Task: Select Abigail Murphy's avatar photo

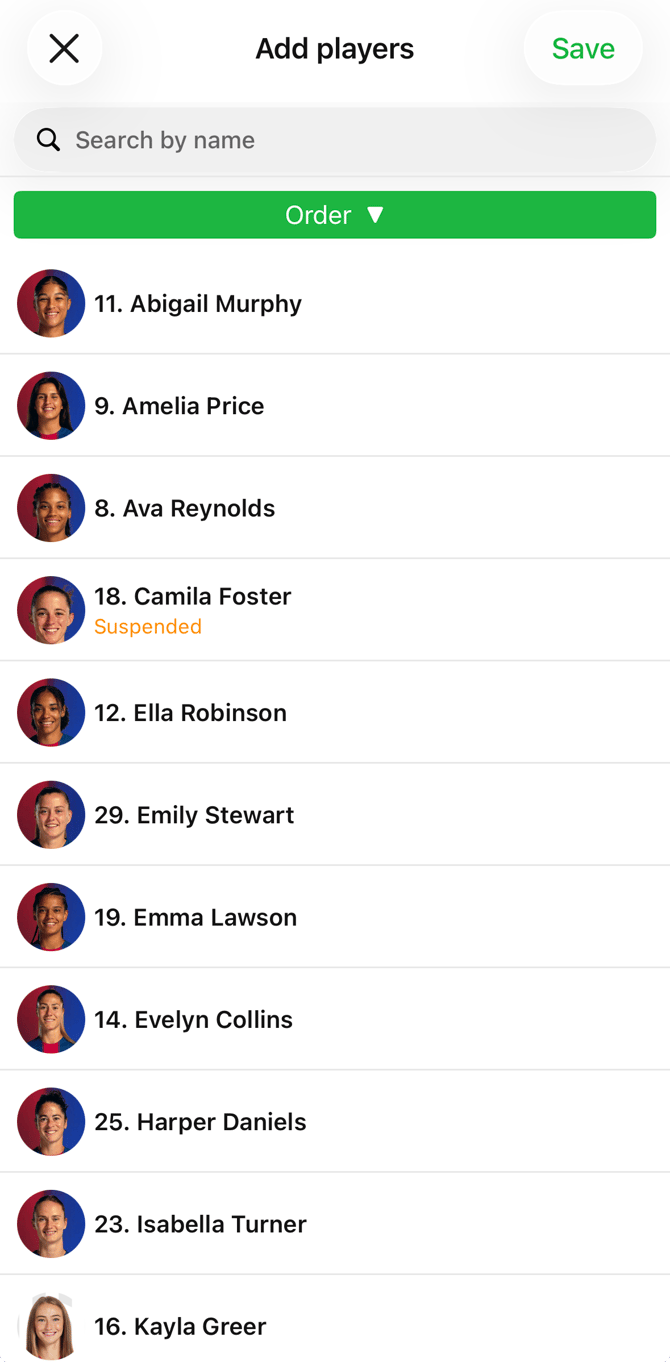Action: (x=51, y=303)
